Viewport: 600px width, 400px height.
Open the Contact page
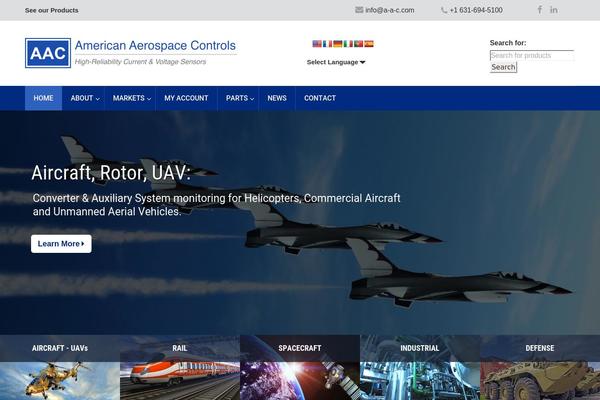click(x=320, y=98)
